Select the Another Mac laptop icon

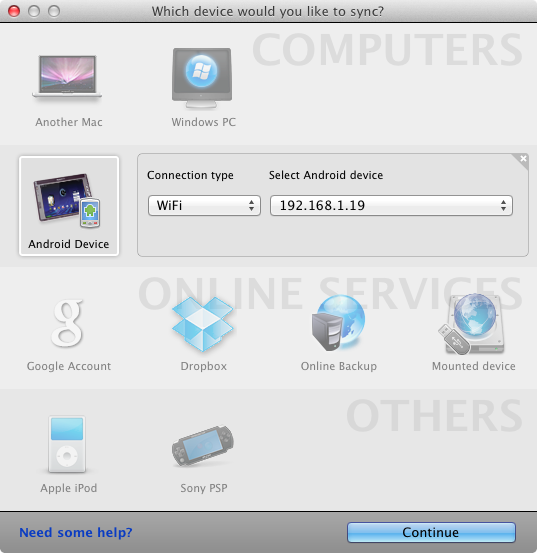(67, 77)
